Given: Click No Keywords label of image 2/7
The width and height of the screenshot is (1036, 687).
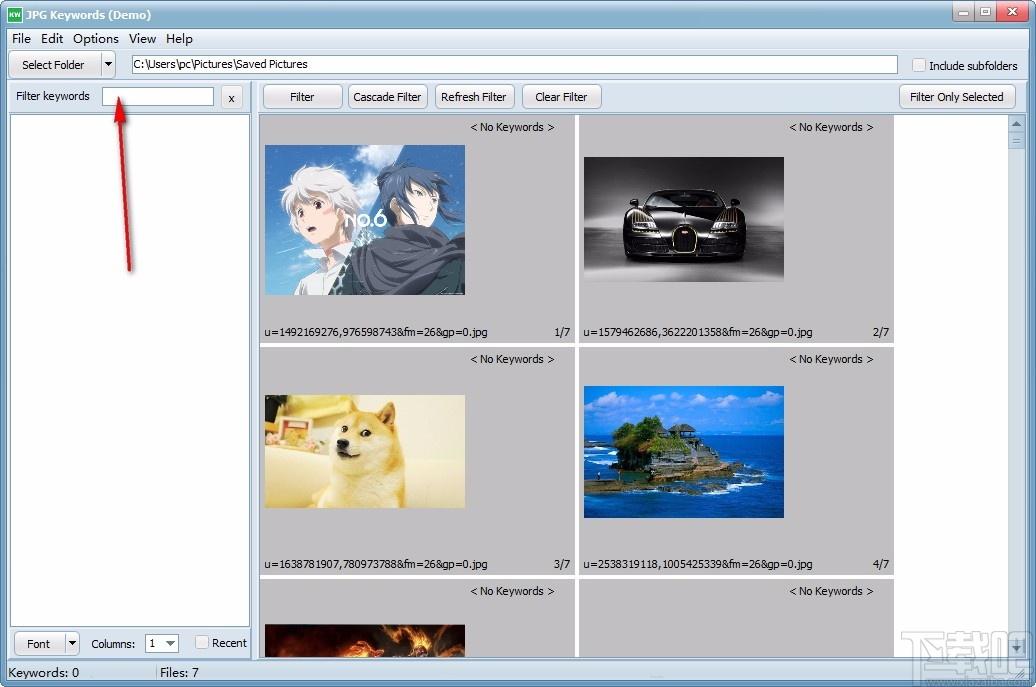Looking at the screenshot, I should (831, 127).
